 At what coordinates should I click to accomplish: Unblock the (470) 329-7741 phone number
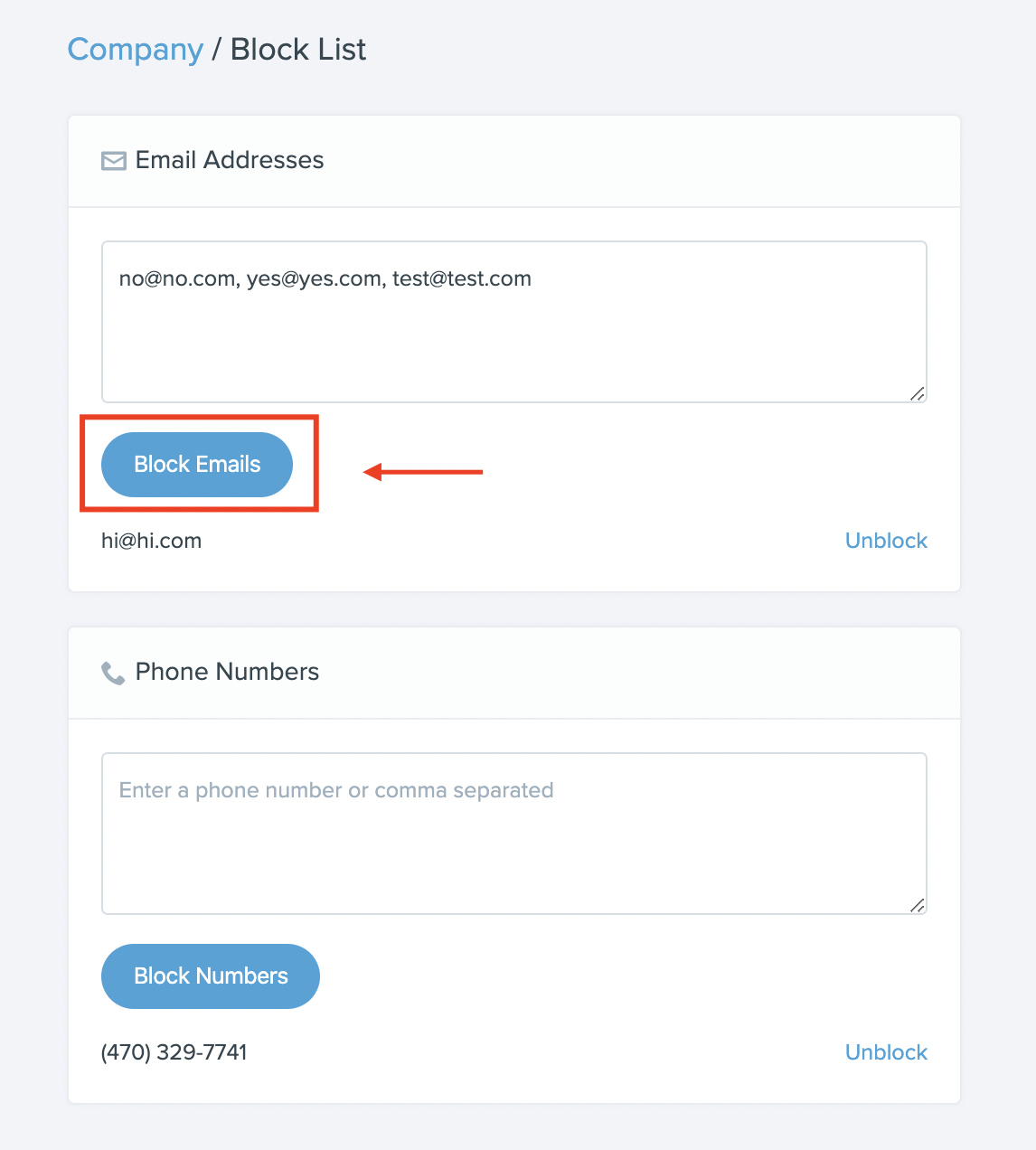pos(886,1052)
